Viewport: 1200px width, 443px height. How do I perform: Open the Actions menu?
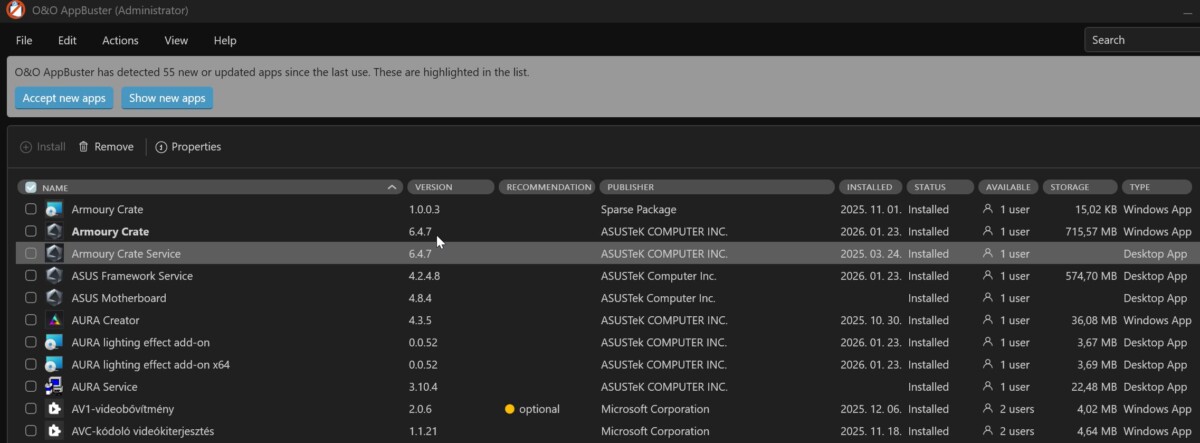120,40
